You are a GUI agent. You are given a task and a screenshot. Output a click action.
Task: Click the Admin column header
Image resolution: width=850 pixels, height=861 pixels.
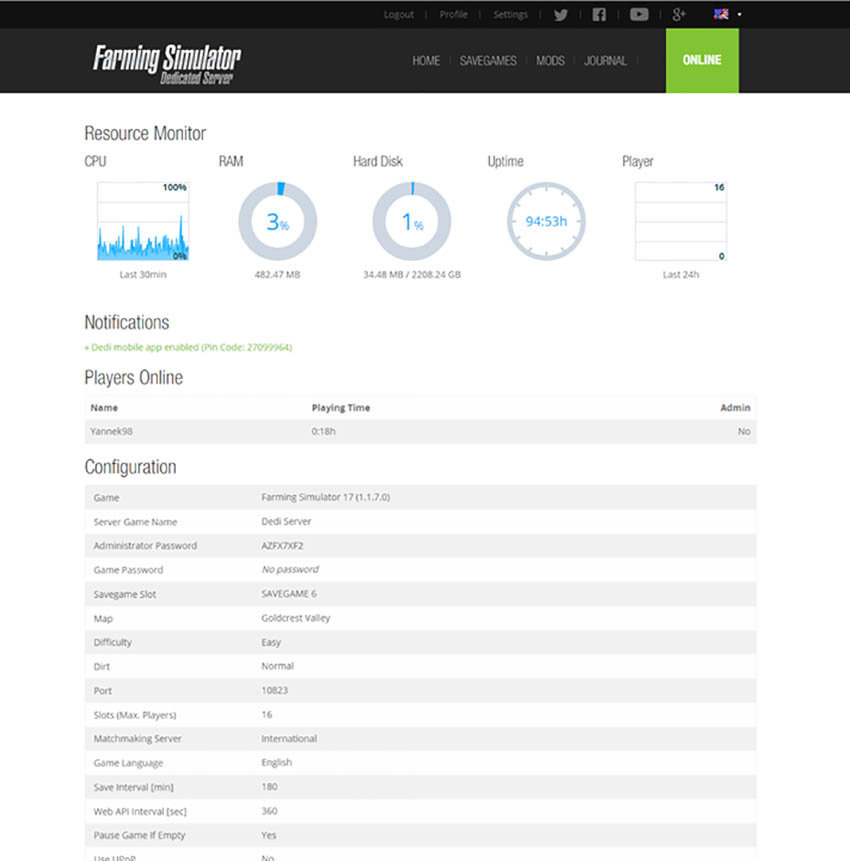pyautogui.click(x=735, y=407)
